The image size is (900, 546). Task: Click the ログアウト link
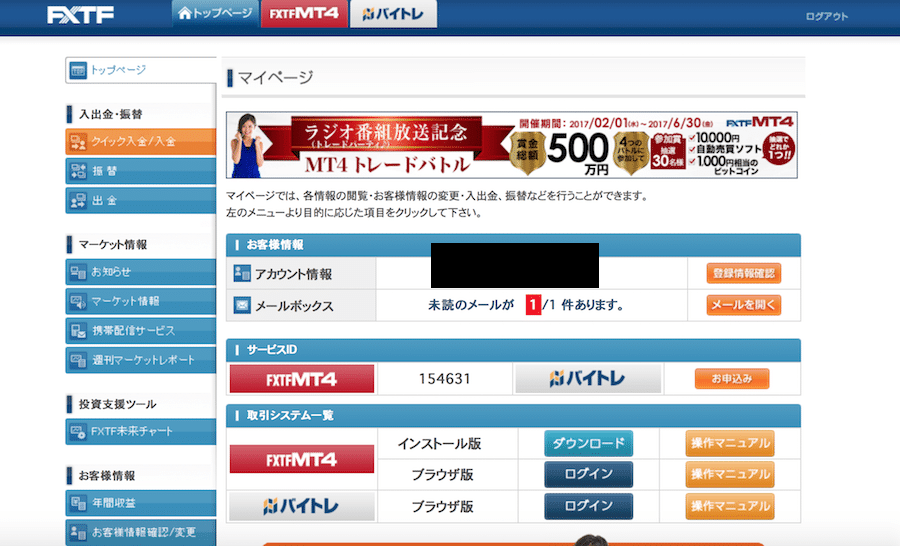827,16
